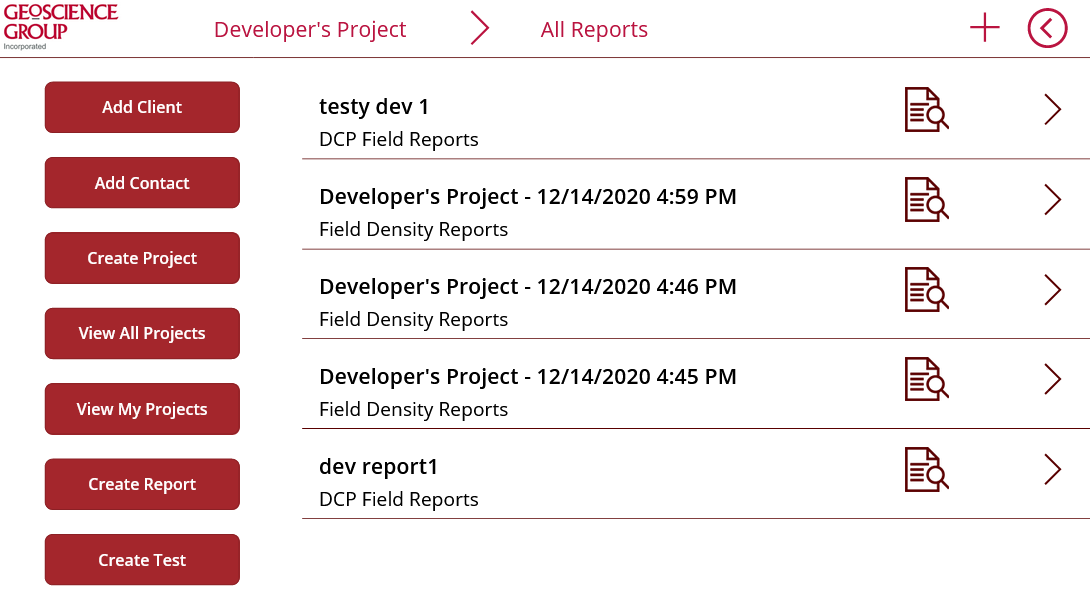Click DCP Field Reports under dev report1

[398, 500]
